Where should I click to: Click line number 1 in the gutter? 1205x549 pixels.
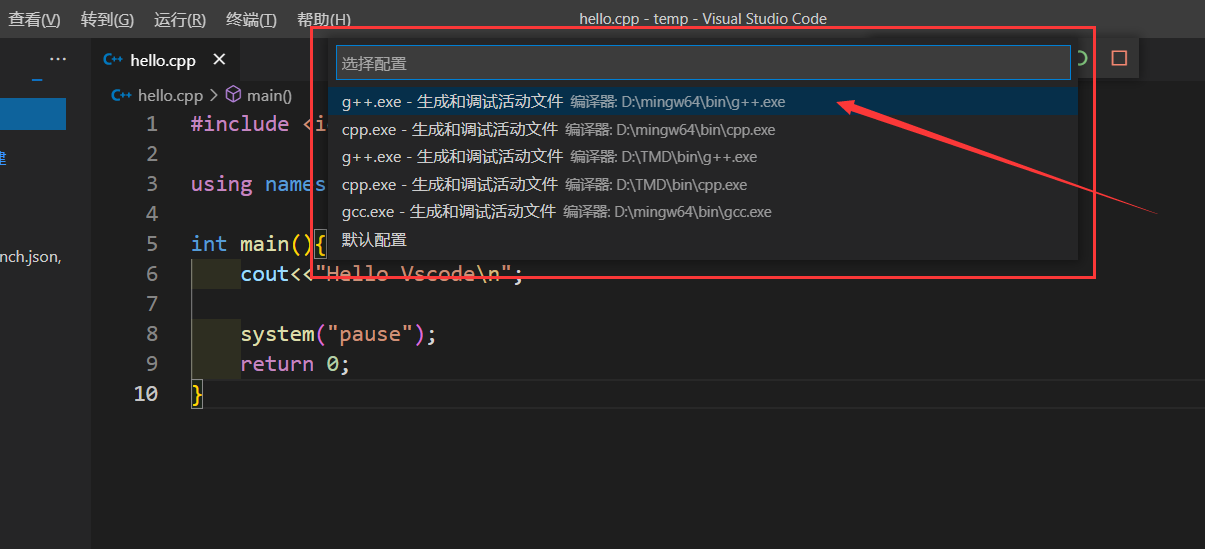(x=151, y=124)
